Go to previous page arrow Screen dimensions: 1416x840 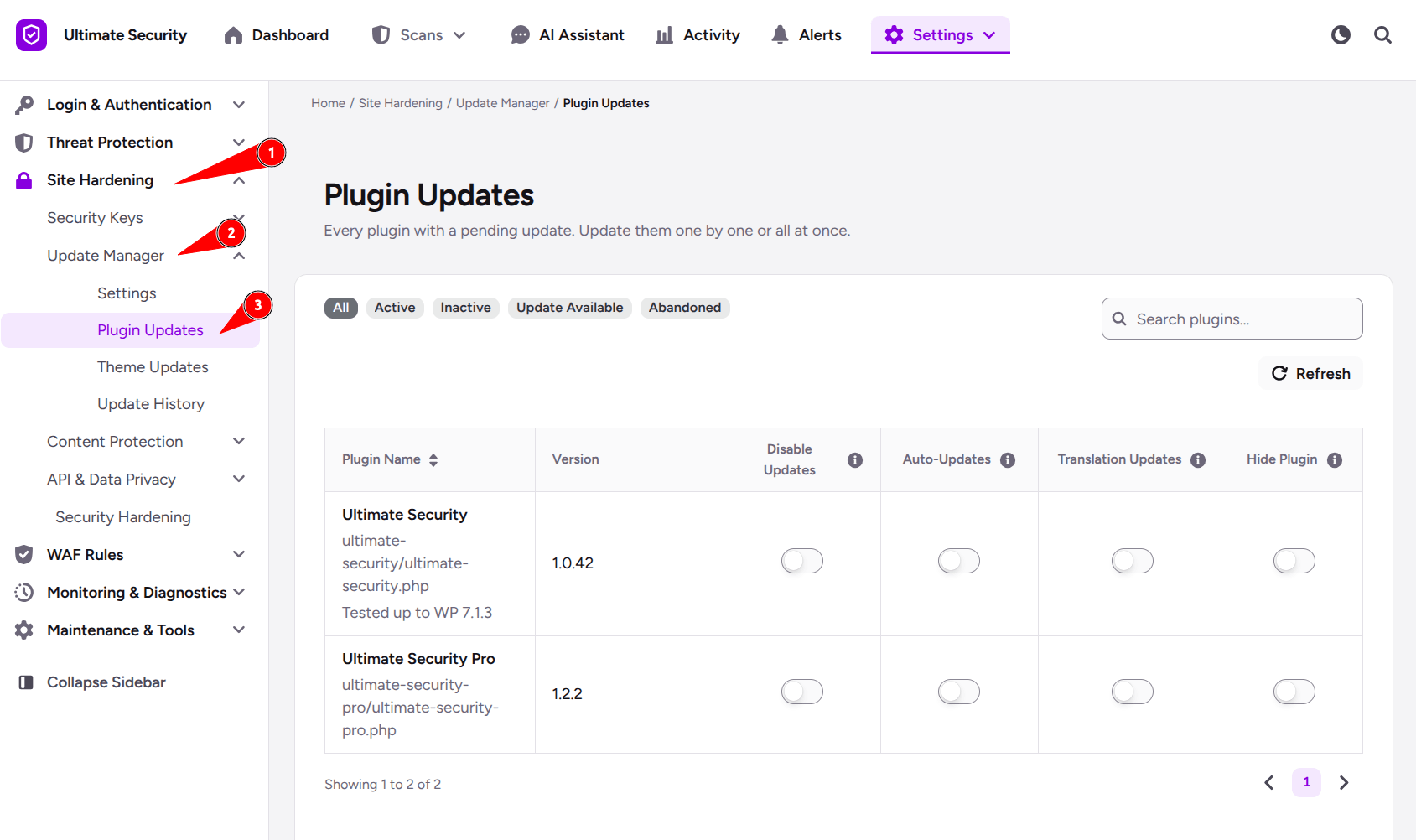pos(1269,783)
